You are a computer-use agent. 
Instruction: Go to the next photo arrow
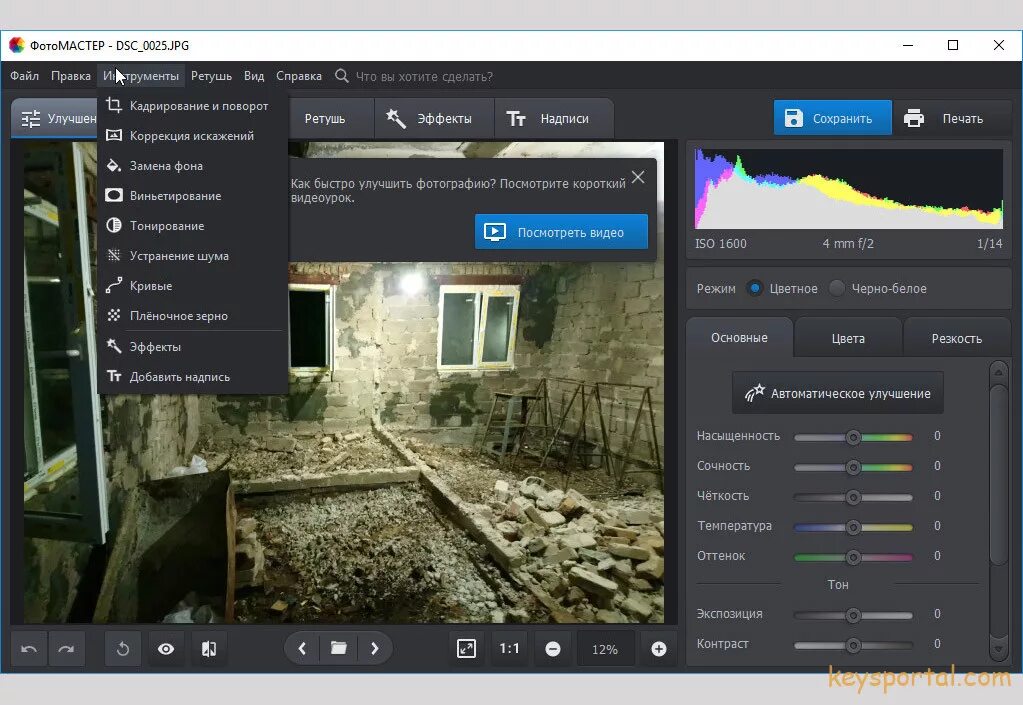click(374, 648)
